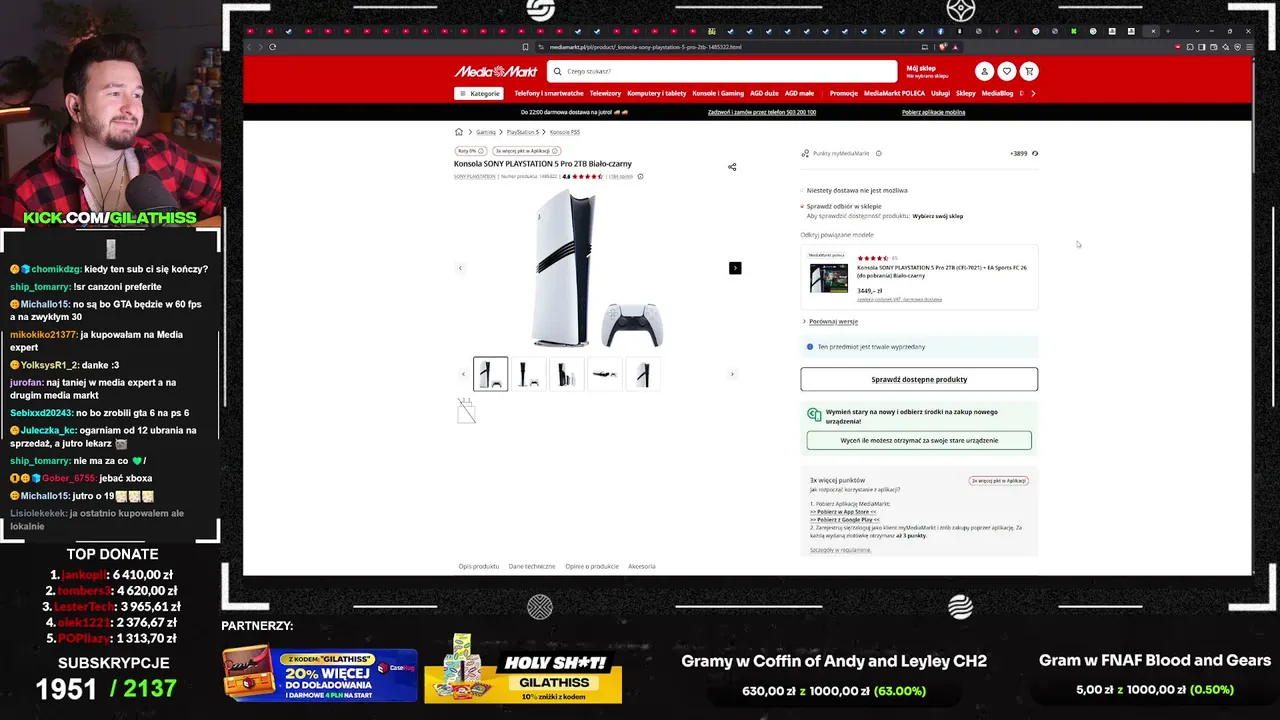Open MediaMarkt POLECA menu item

pyautogui.click(x=894, y=94)
